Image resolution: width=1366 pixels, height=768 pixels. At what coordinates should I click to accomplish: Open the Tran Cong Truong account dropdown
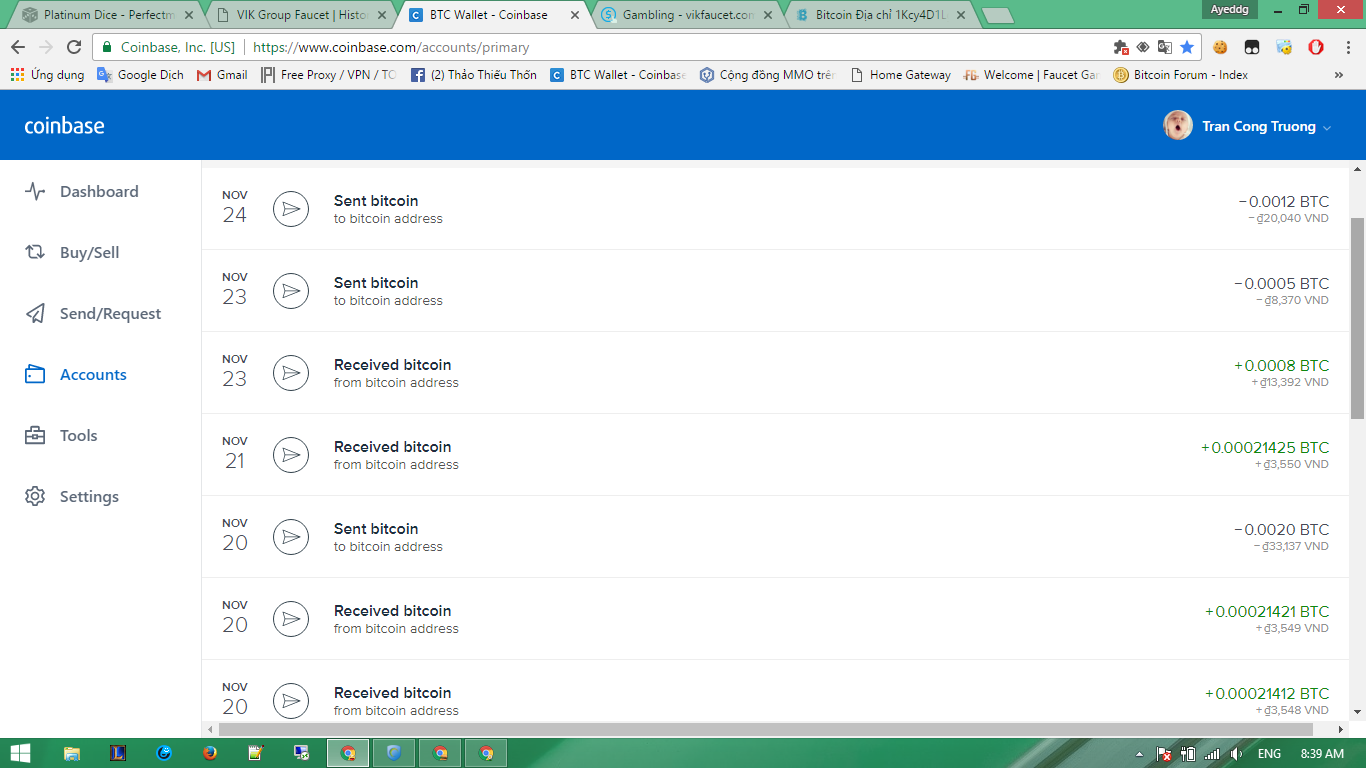coord(1267,126)
